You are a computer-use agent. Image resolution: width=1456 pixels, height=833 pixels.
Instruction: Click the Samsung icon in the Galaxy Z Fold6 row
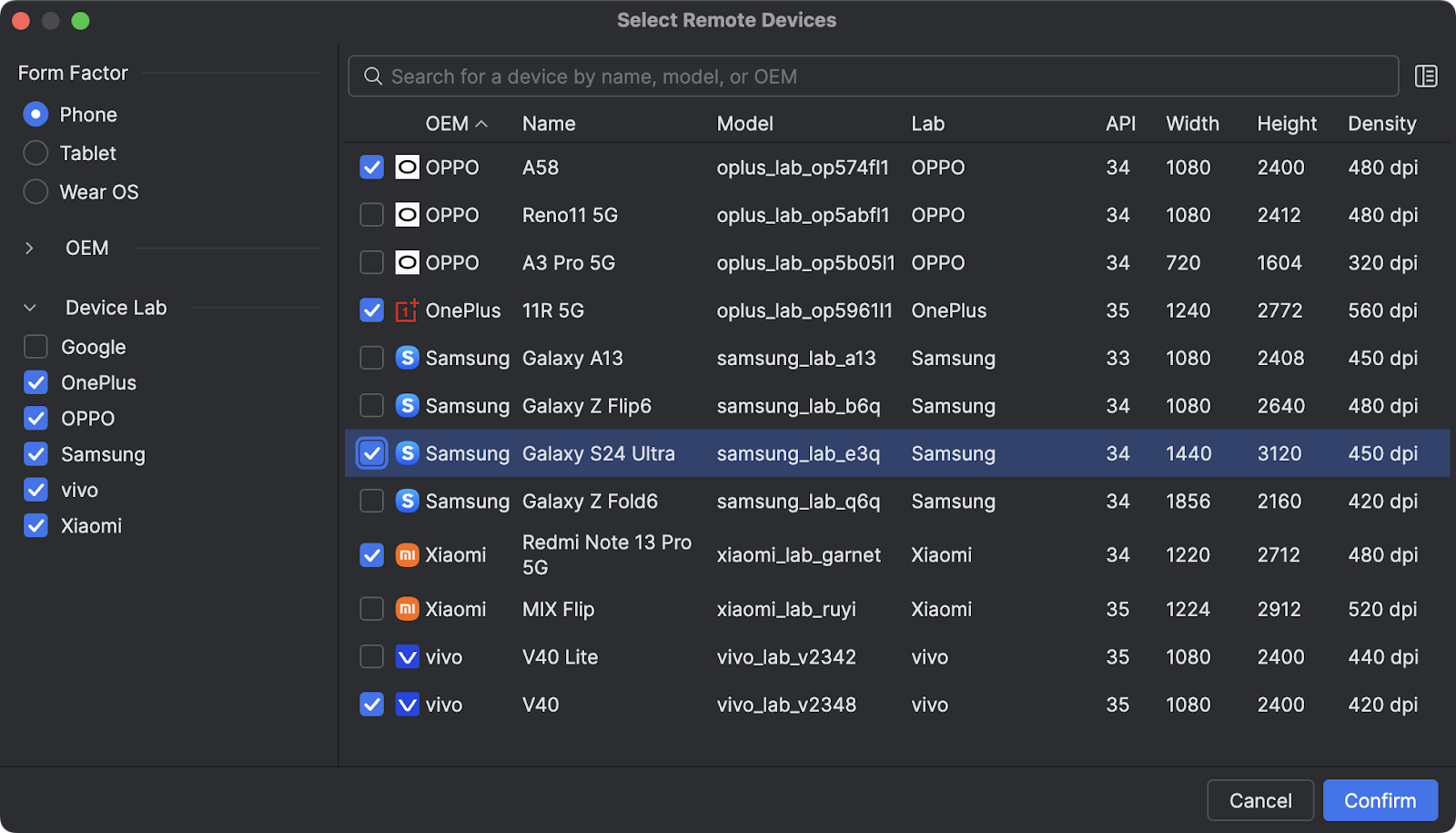(408, 501)
